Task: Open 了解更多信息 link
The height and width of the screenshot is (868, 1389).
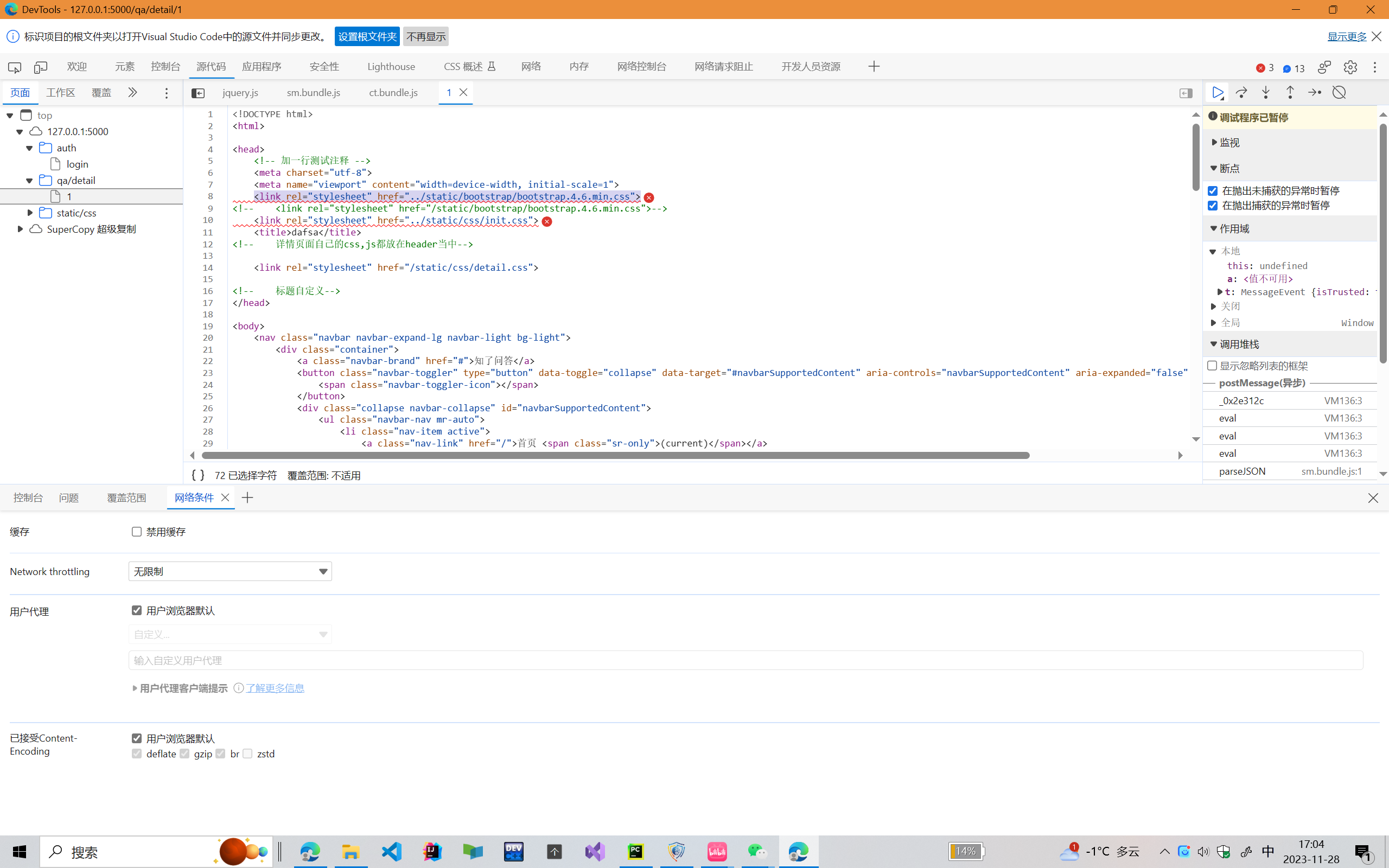Action: (275, 688)
